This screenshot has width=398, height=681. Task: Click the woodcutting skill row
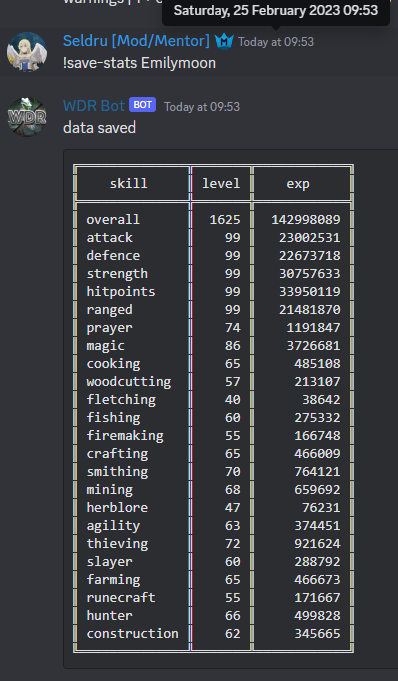click(213, 382)
